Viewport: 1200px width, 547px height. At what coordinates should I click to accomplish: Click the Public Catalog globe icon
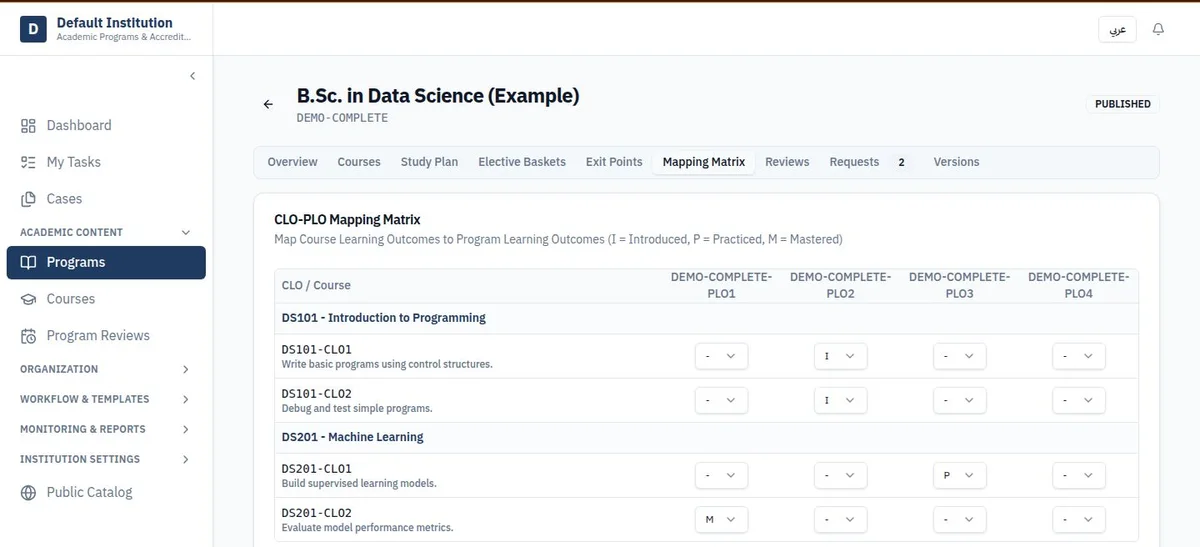(28, 492)
